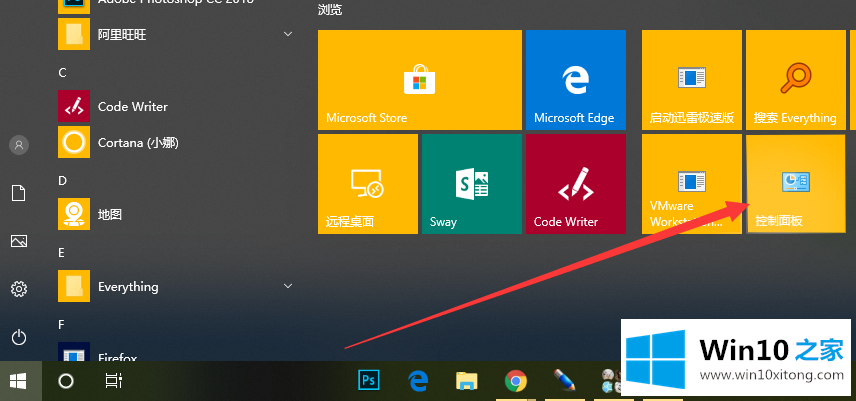Open the Sway tile
The width and height of the screenshot is (856, 401).
(472, 184)
